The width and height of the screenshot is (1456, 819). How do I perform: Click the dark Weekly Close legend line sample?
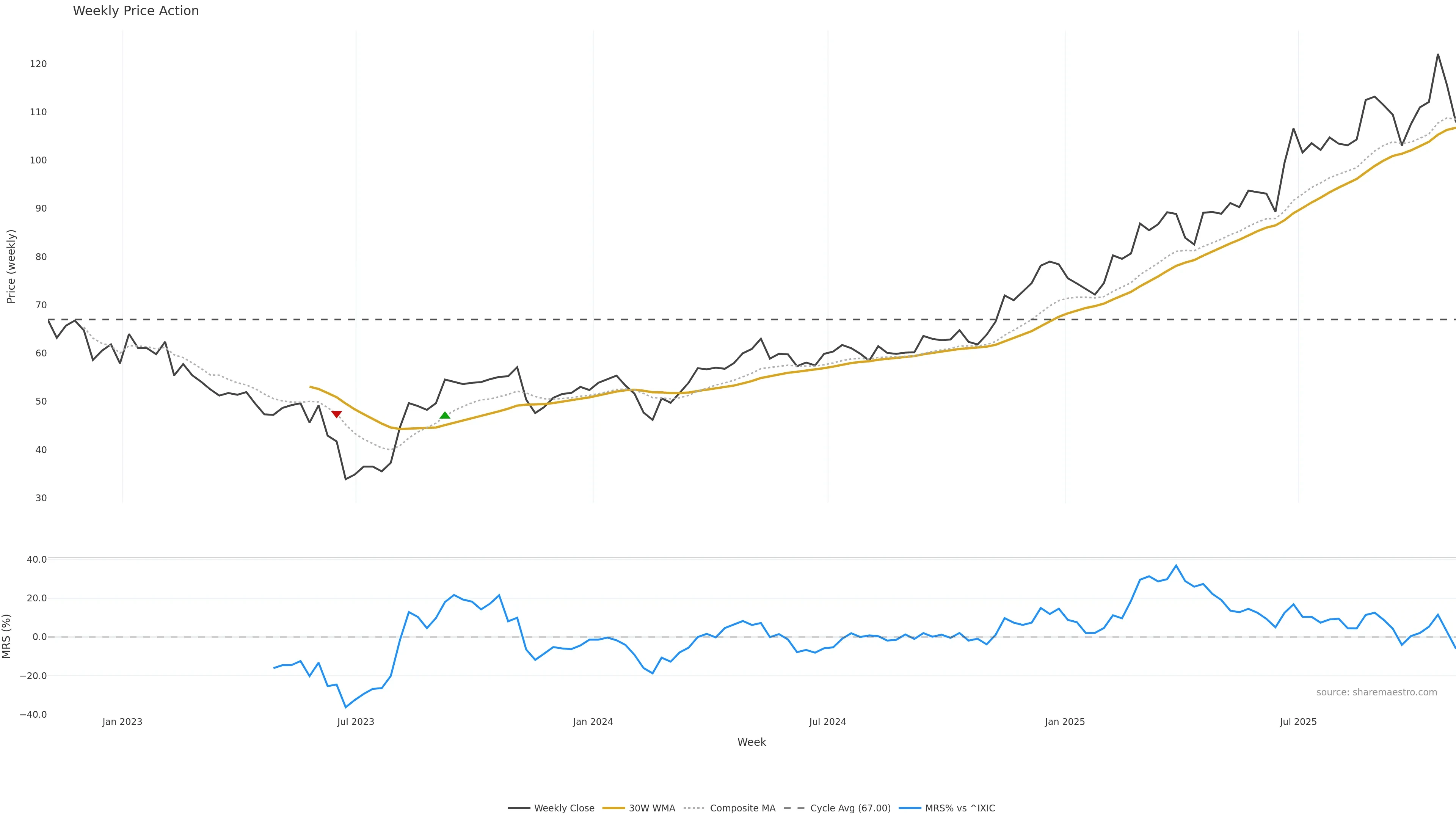518,808
